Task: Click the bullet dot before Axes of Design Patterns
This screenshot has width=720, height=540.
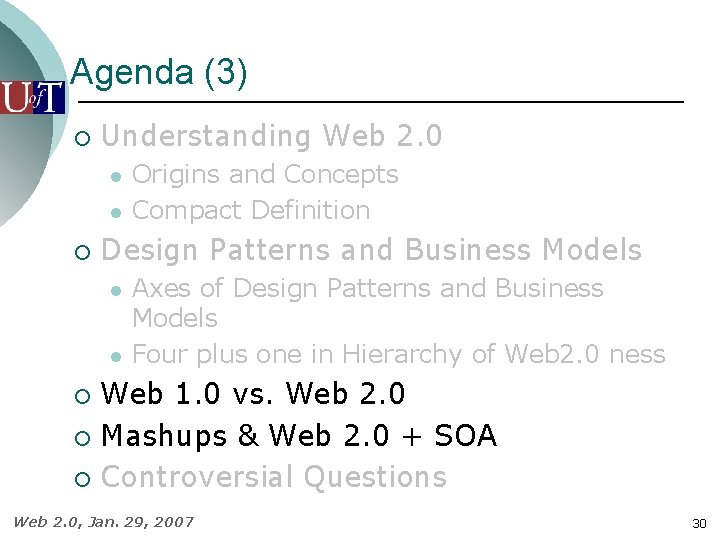Action: 116,291
